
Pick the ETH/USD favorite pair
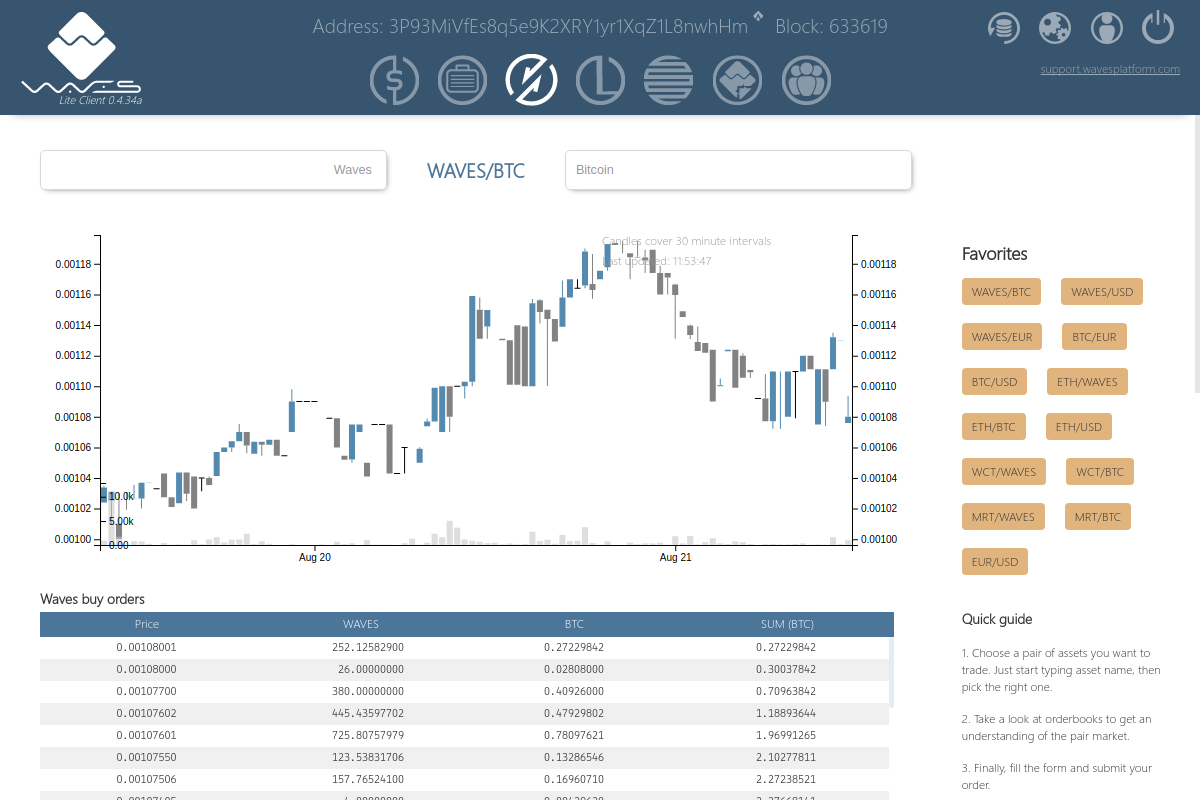[1079, 427]
